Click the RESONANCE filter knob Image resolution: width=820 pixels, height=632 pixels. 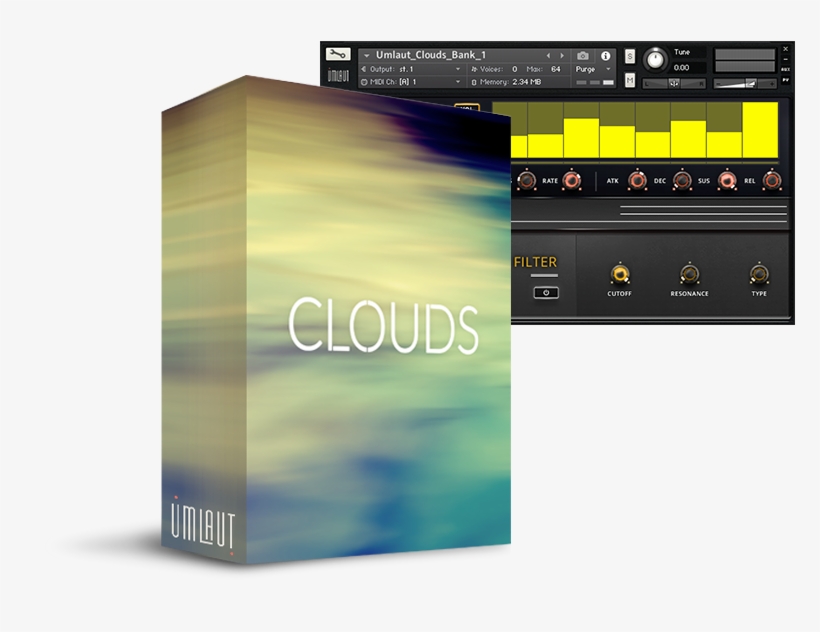coord(689,275)
